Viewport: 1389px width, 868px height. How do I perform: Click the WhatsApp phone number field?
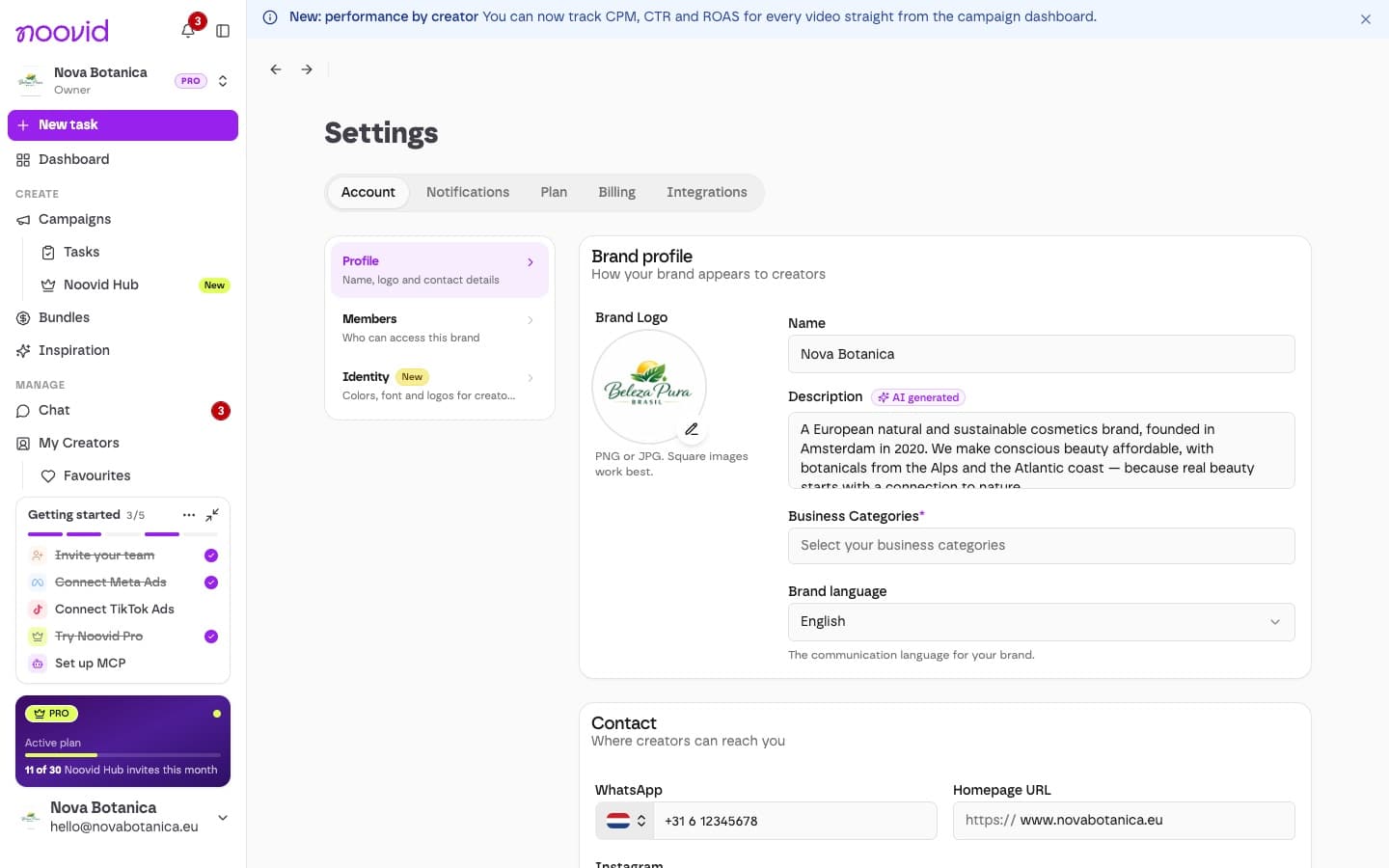click(796, 821)
